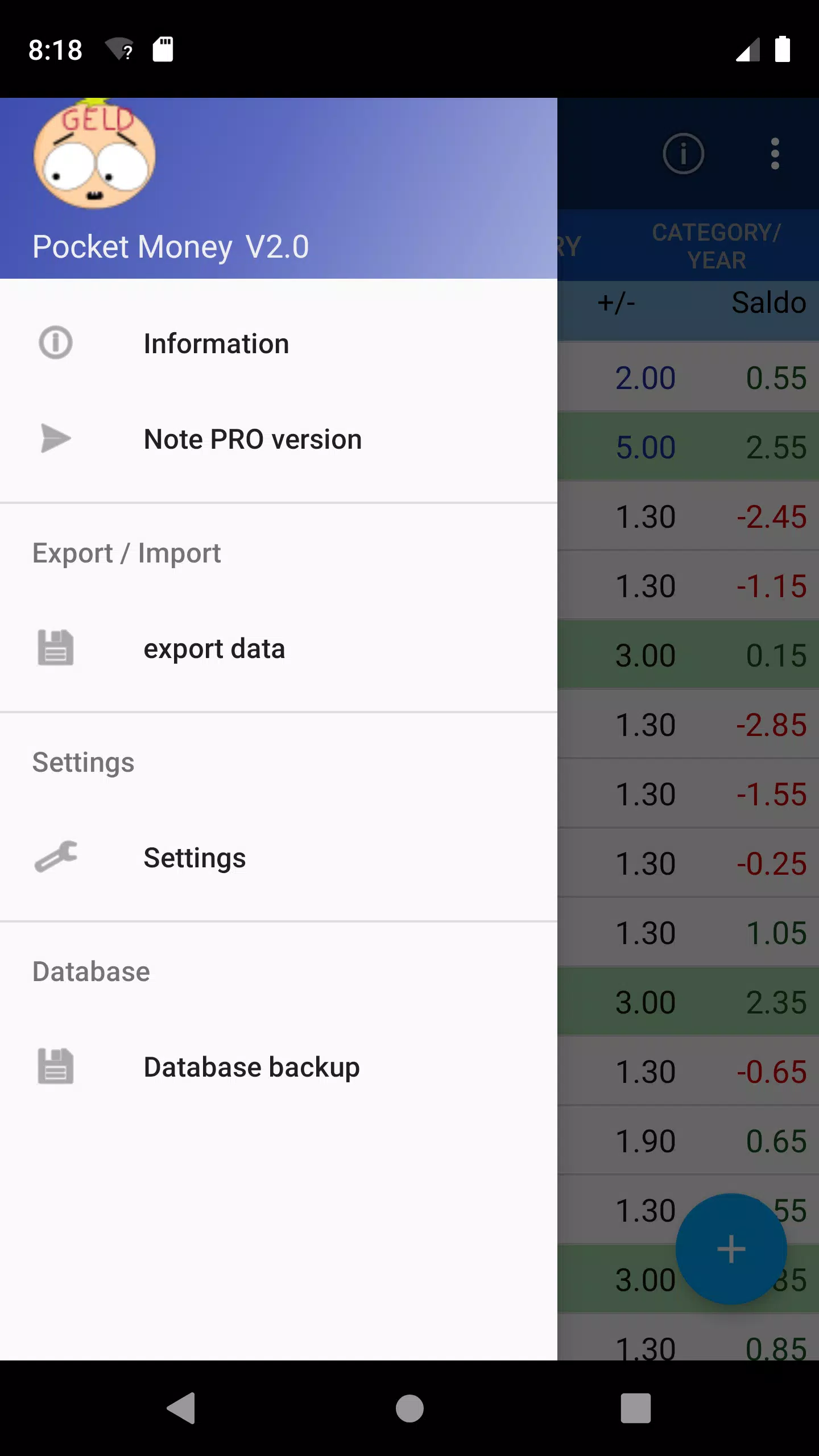
Task: Tap the floppy disk icon beside Database backup
Action: (56, 1066)
